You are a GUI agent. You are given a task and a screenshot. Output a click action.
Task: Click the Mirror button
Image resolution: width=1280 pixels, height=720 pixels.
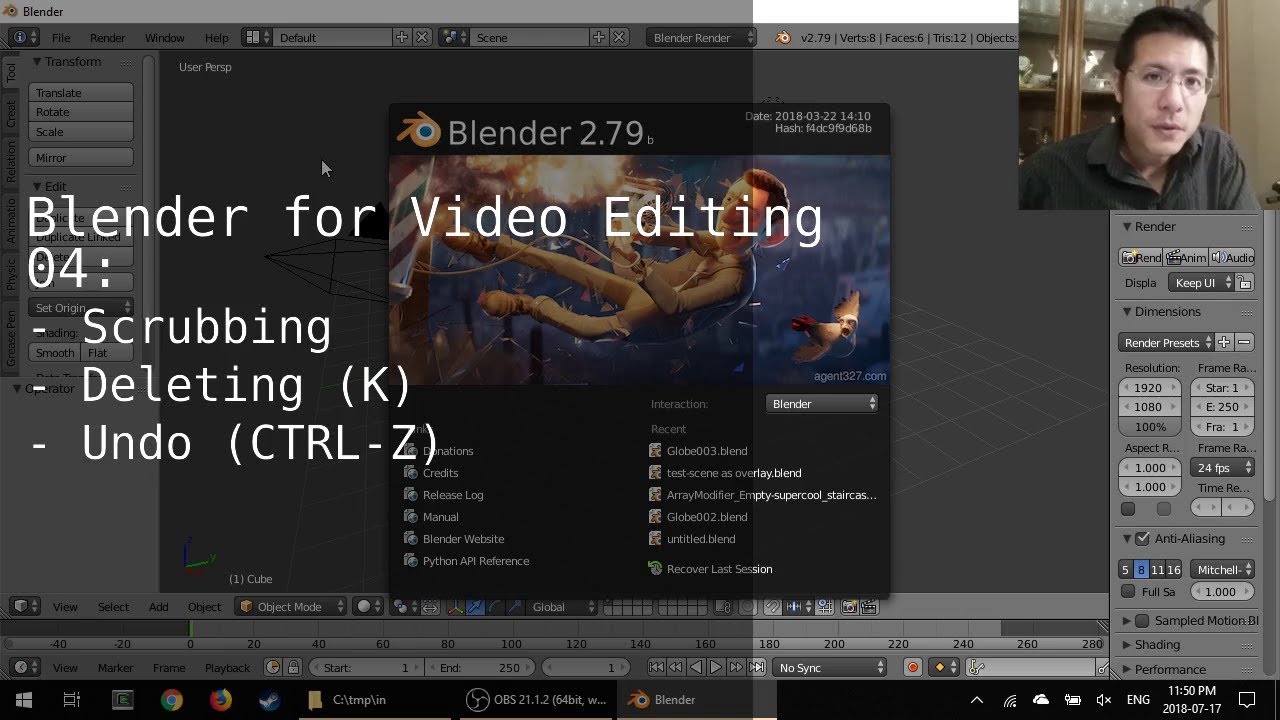[81, 158]
